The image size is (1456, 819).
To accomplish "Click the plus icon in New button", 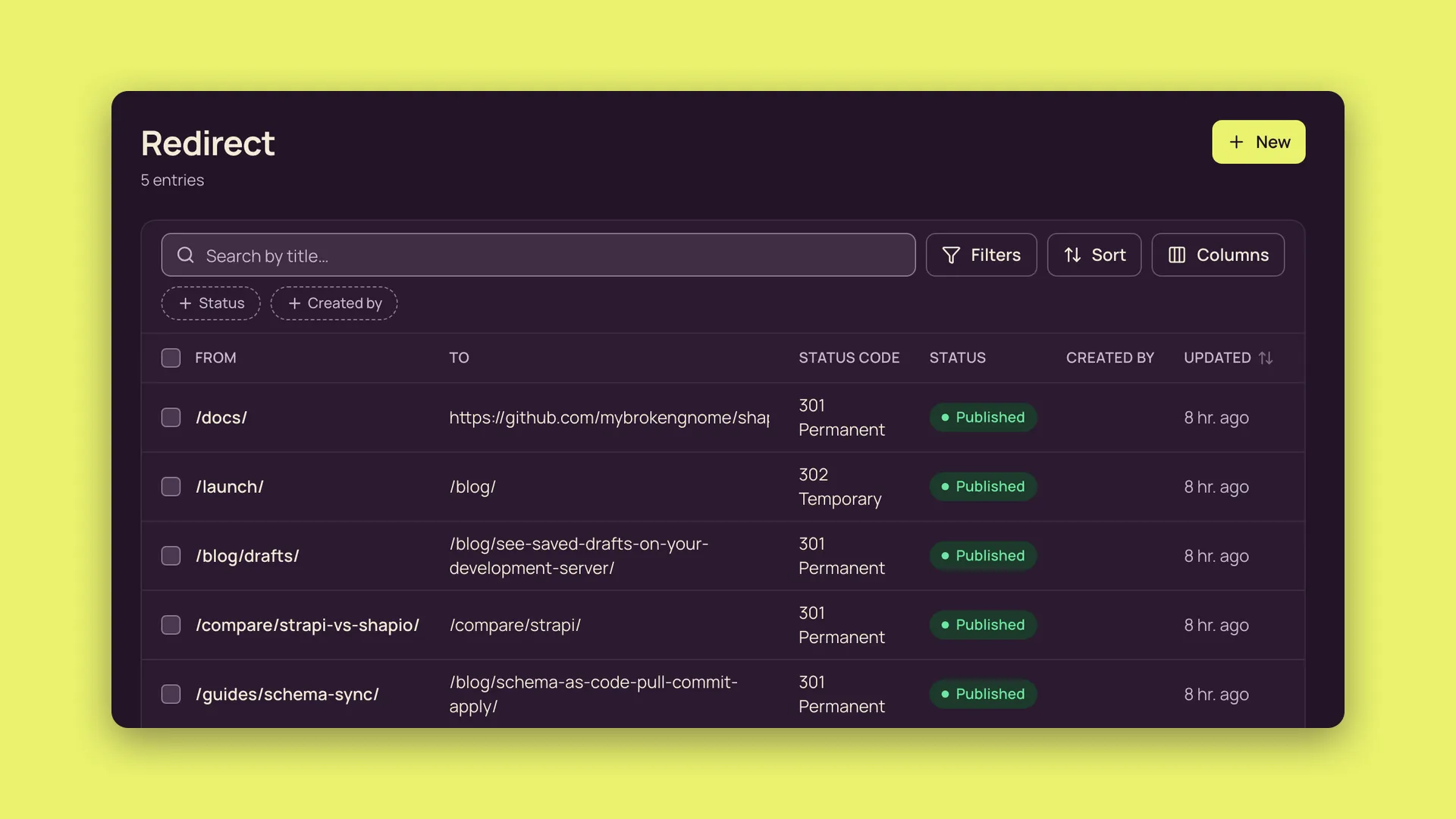I will [x=1236, y=143].
